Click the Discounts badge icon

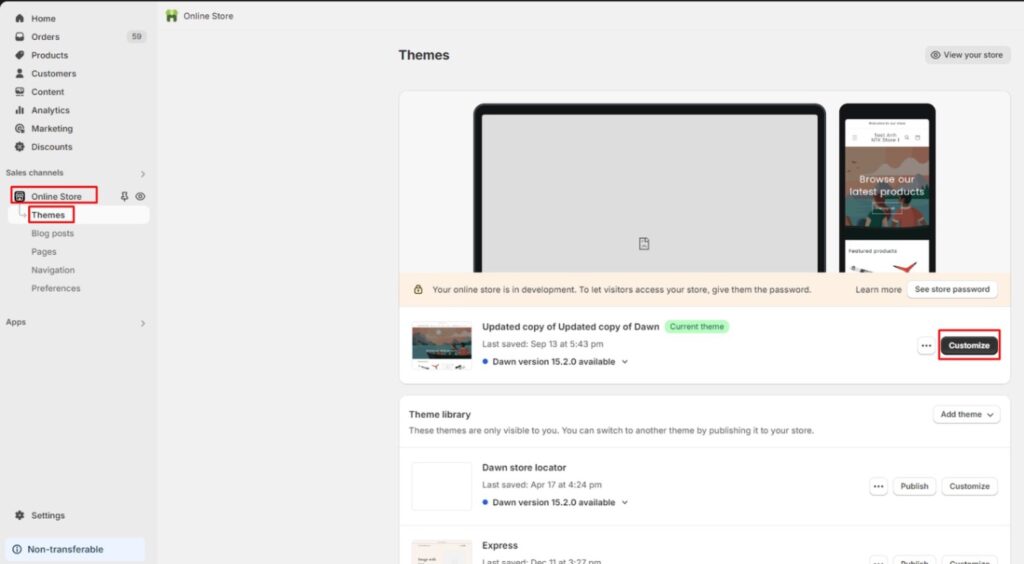click(x=20, y=146)
